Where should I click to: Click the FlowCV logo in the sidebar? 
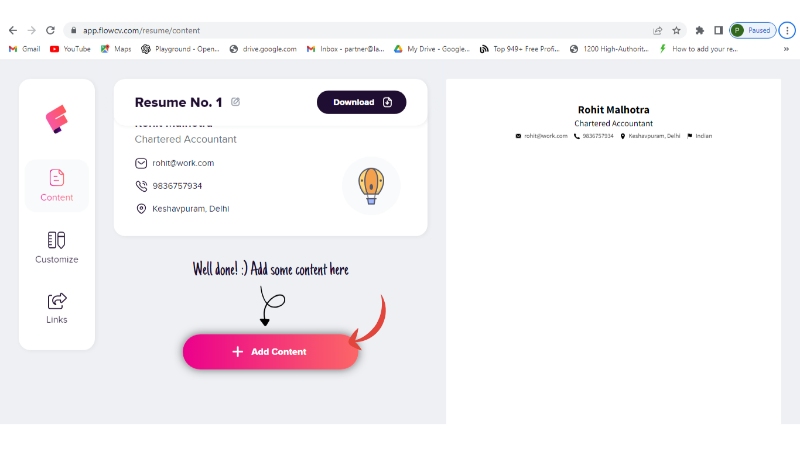pyautogui.click(x=56, y=120)
